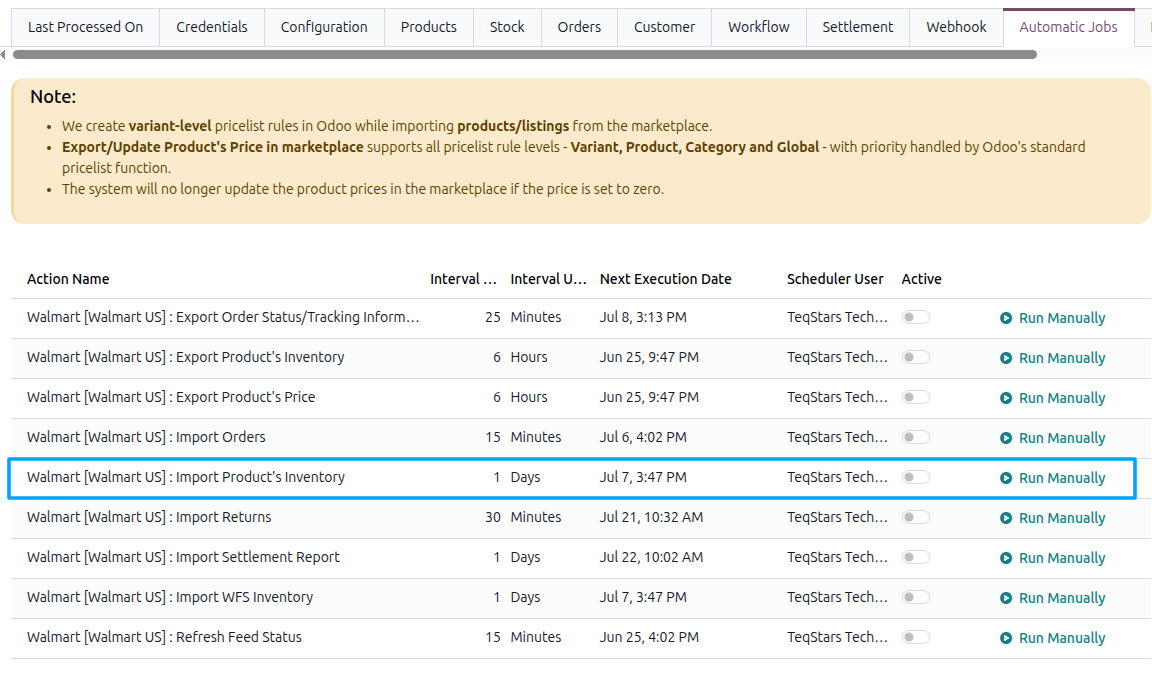This screenshot has height=674, width=1152.
Task: Switch on Import WFS Inventory job
Action: (915, 597)
